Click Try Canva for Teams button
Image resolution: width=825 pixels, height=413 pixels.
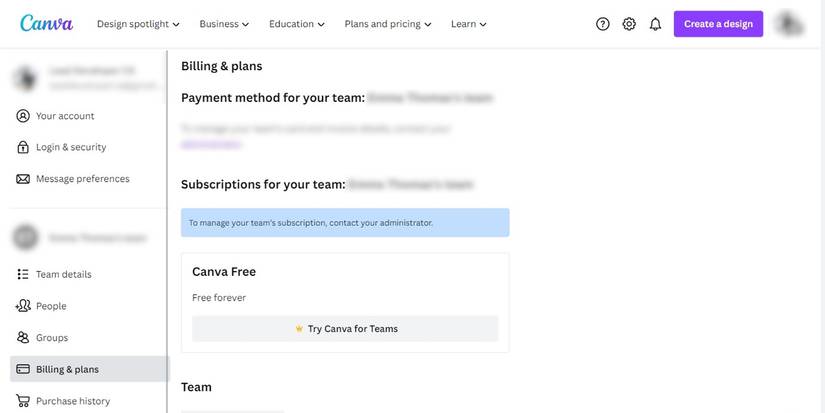point(345,329)
